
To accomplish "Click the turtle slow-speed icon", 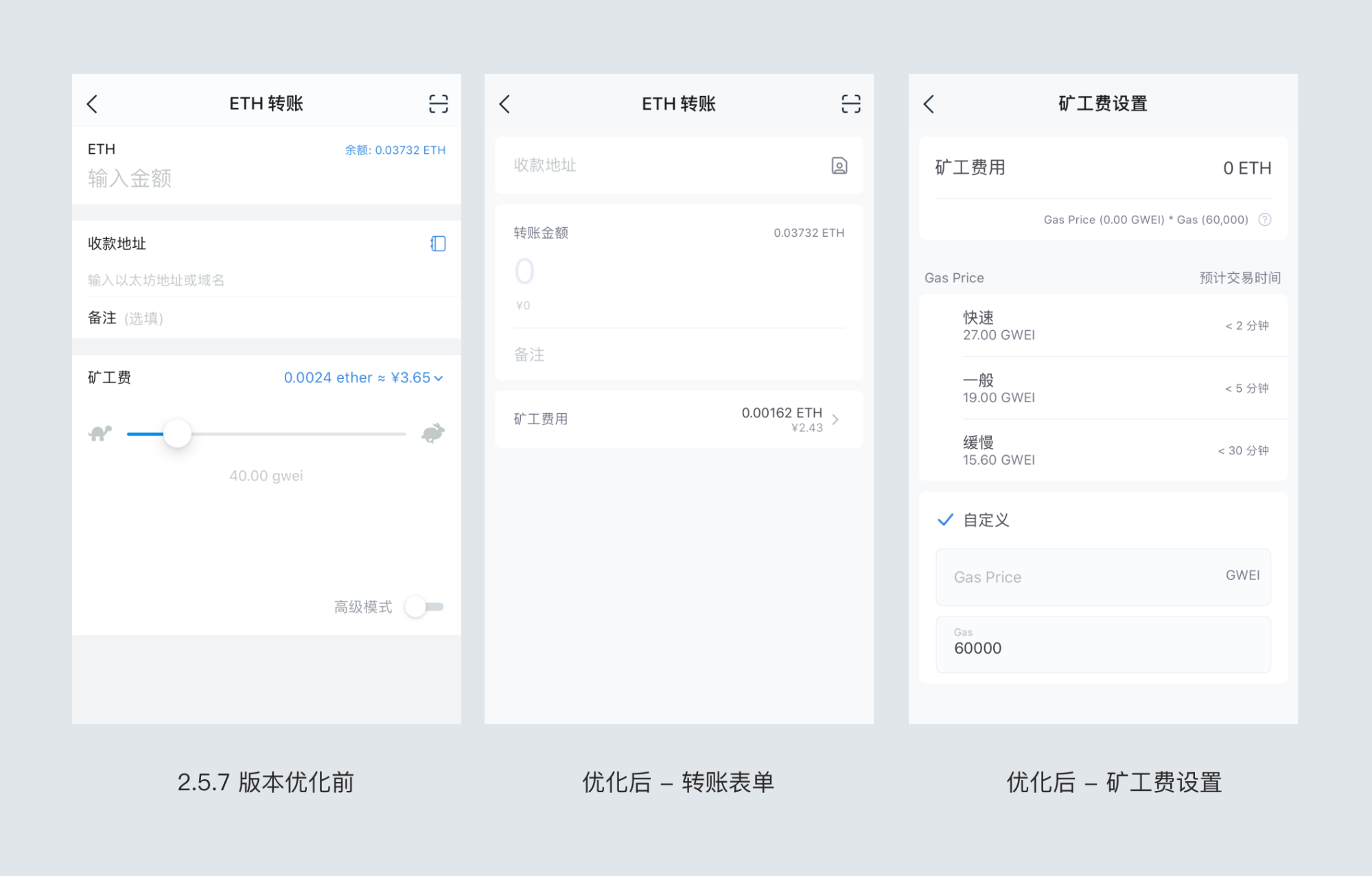I will click(x=100, y=433).
